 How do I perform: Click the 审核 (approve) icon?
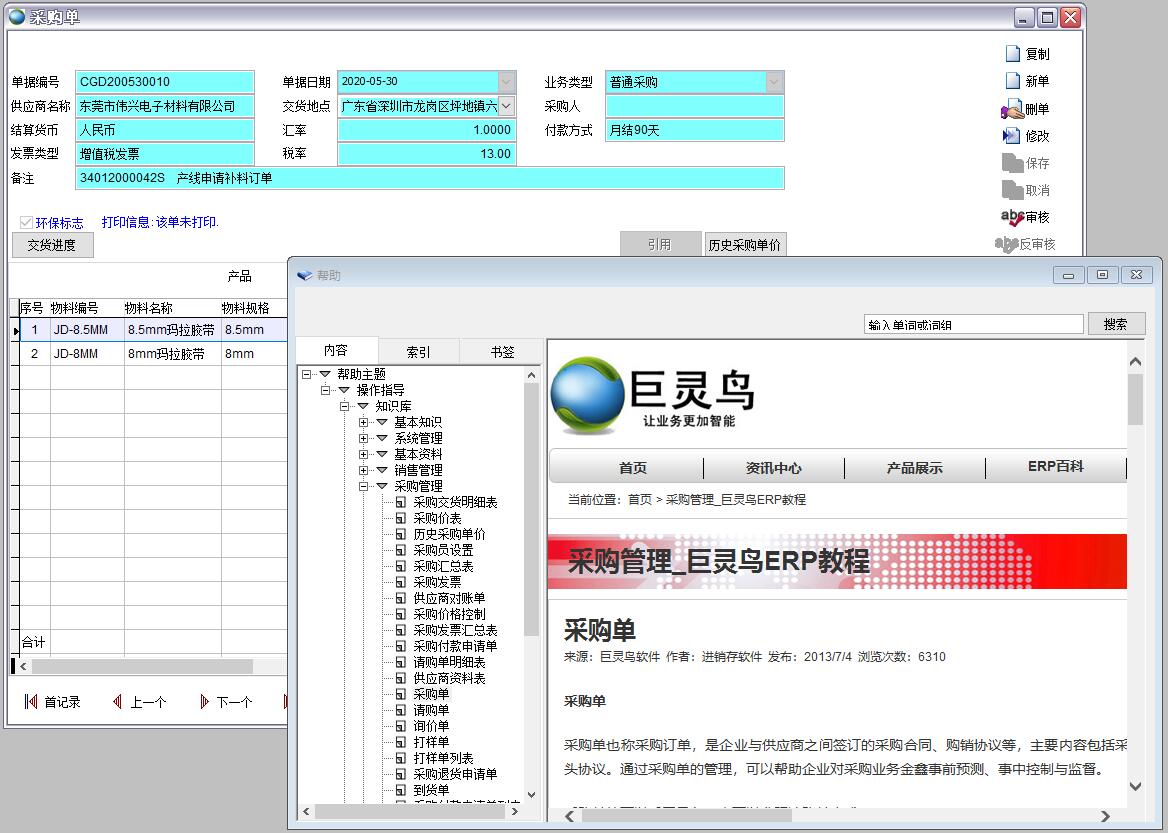[1011, 217]
